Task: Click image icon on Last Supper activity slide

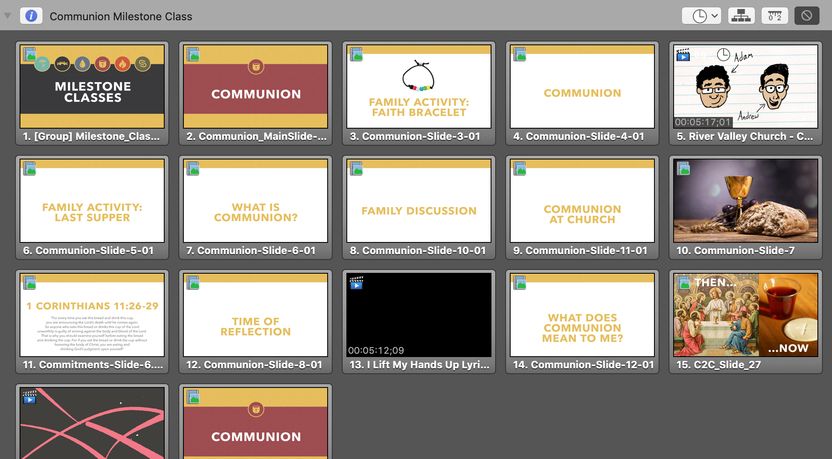Action: (x=29, y=168)
